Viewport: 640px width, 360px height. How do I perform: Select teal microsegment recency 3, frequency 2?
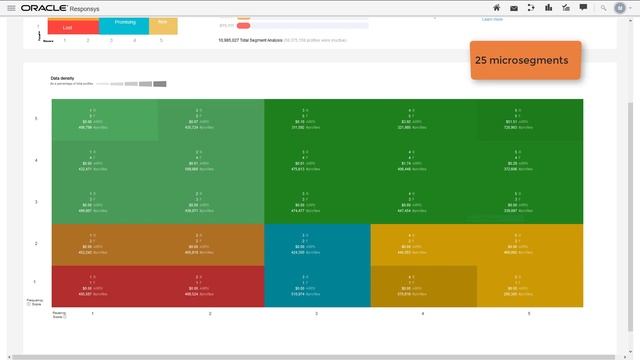[x=317, y=245]
